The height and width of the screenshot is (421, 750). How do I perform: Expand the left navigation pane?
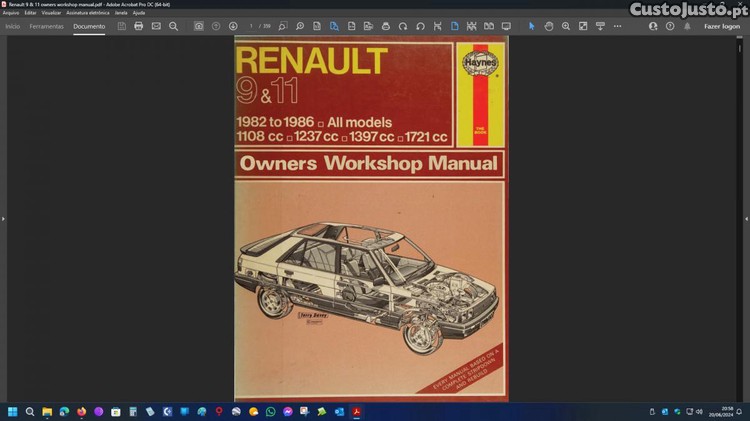(3, 218)
